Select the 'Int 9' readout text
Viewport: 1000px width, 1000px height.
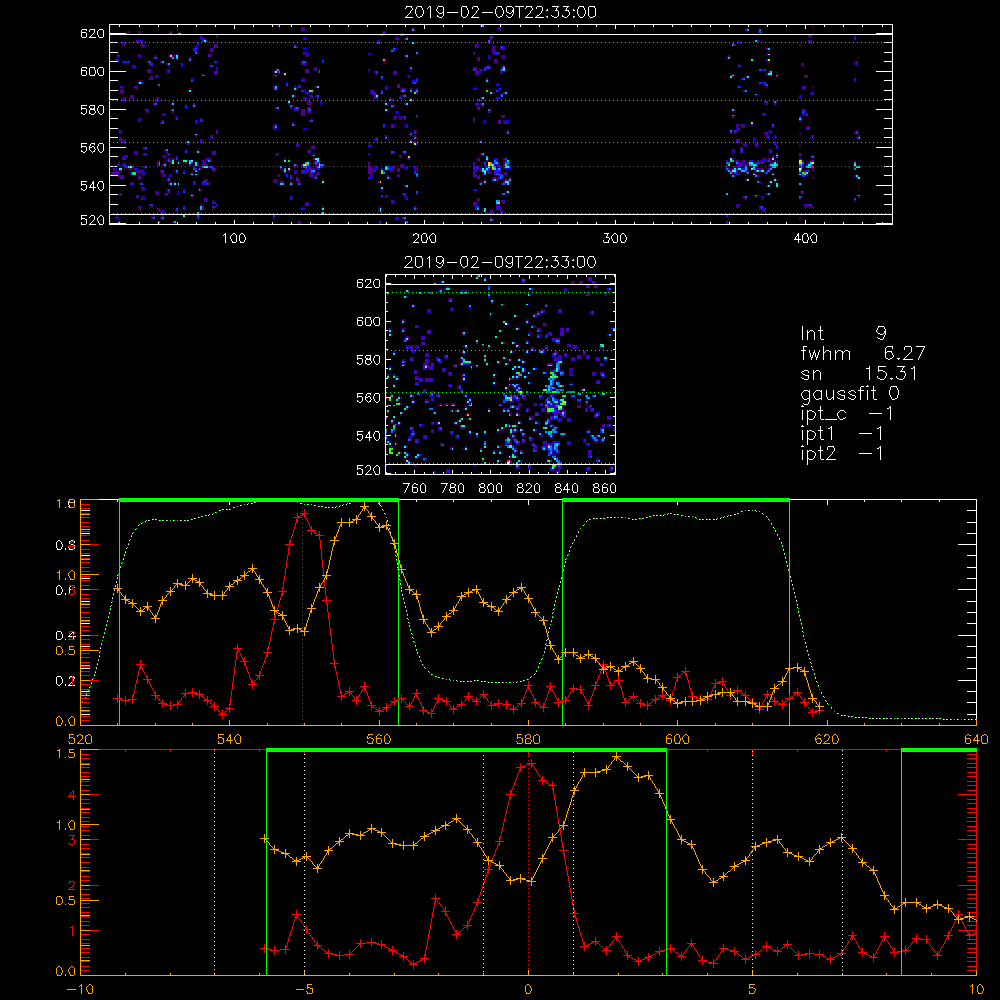[843, 334]
